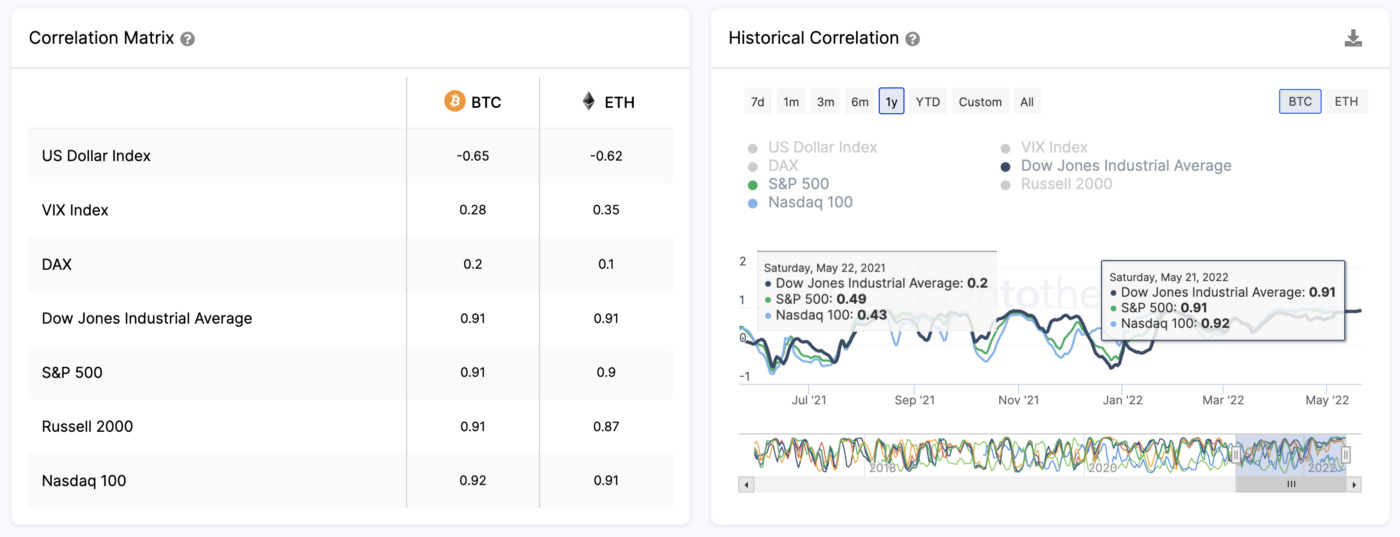The height and width of the screenshot is (537, 1400).
Task: Click the S&P 500 row label
Action: (72, 372)
